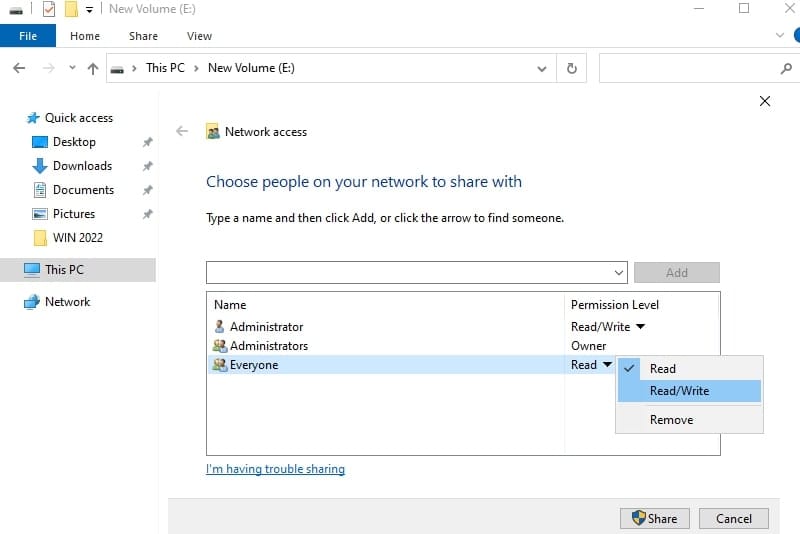Select the Everyone group row
The width and height of the screenshot is (800, 534).
click(x=386, y=365)
